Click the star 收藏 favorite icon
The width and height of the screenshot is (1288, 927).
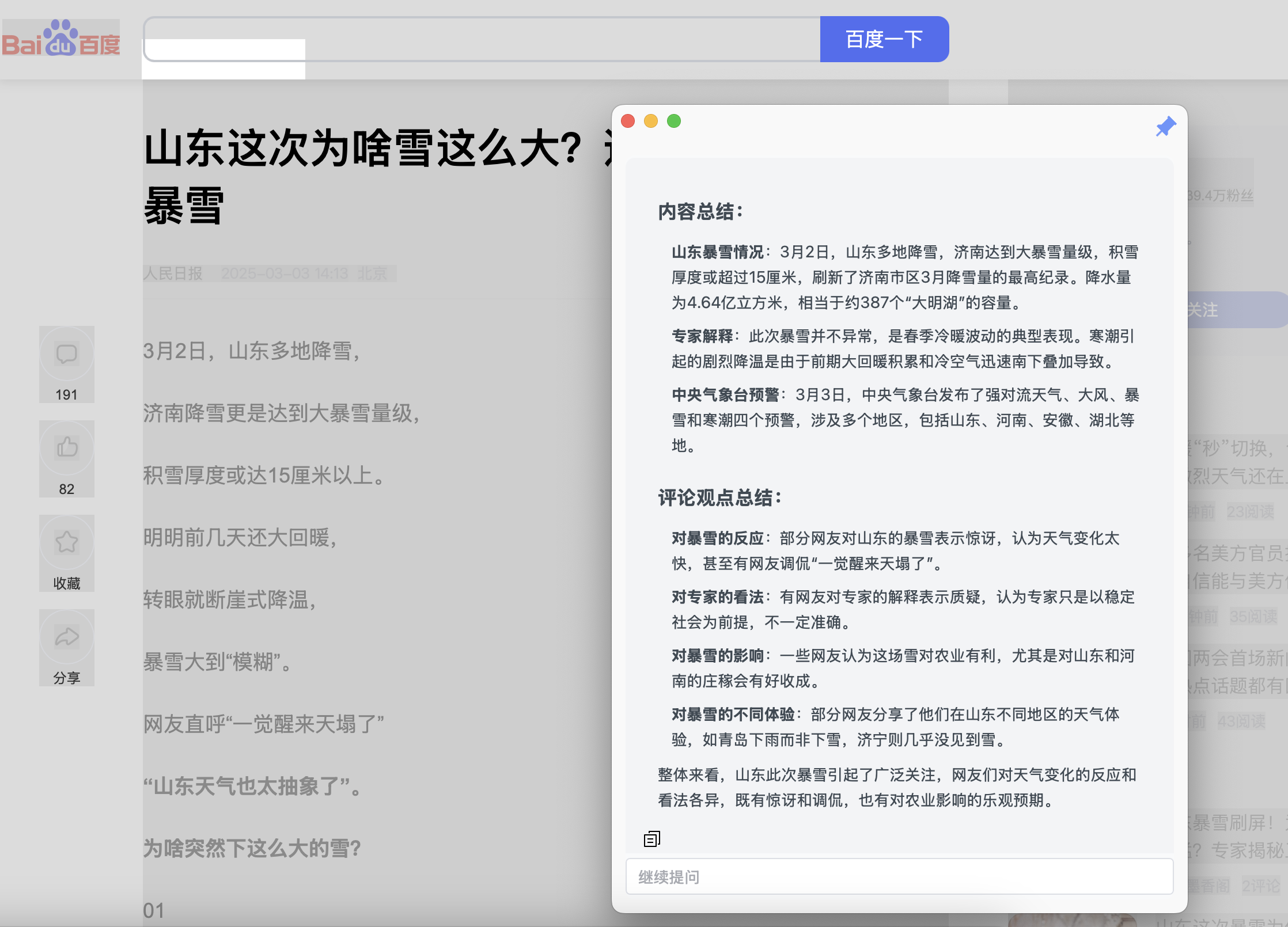click(67, 542)
